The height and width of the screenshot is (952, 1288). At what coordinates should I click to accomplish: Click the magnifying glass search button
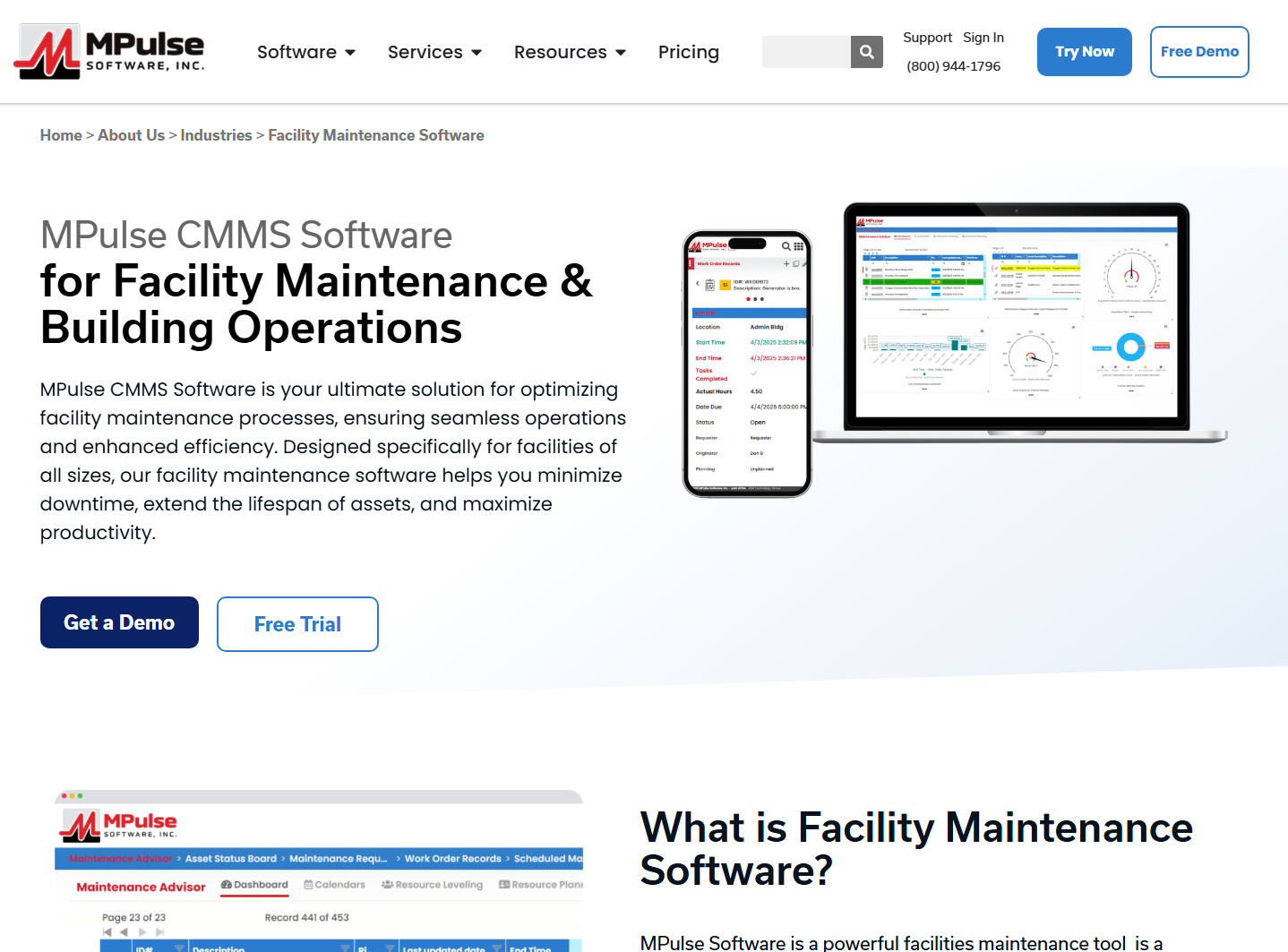[x=867, y=52]
